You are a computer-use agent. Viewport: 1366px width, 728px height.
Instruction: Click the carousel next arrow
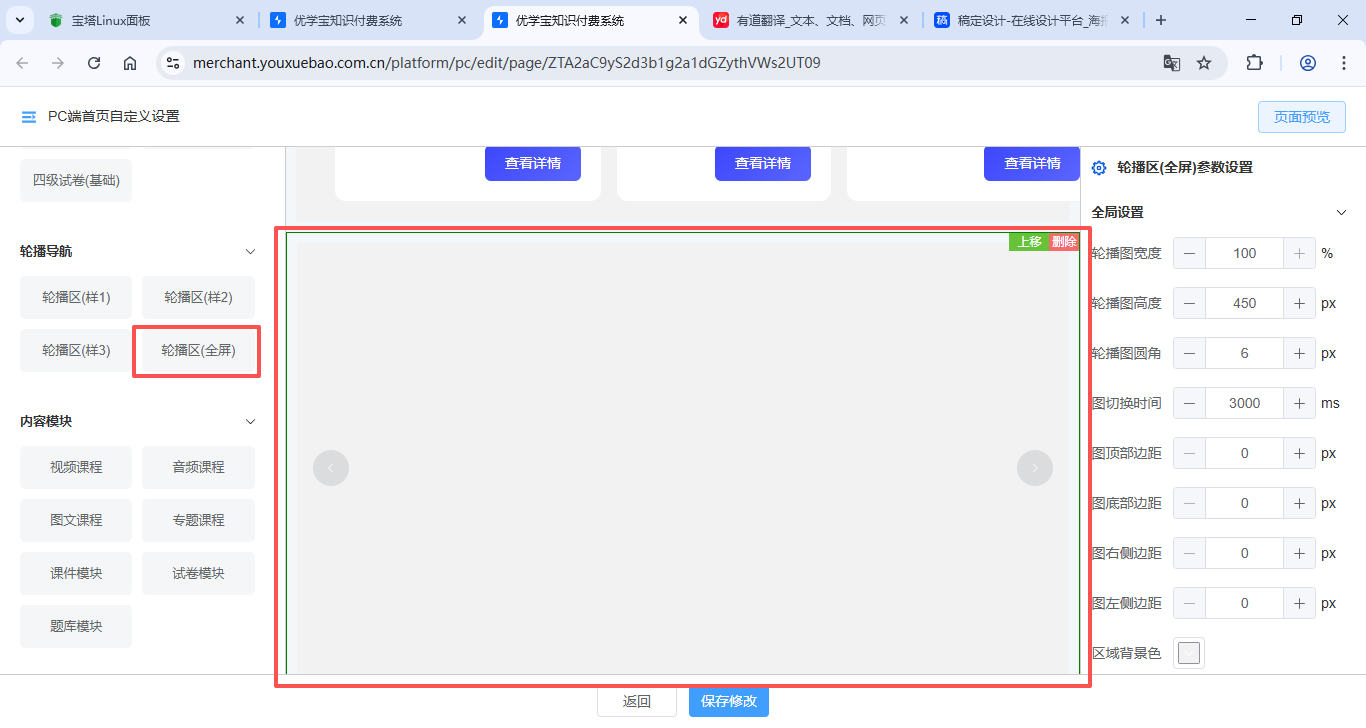coord(1035,468)
